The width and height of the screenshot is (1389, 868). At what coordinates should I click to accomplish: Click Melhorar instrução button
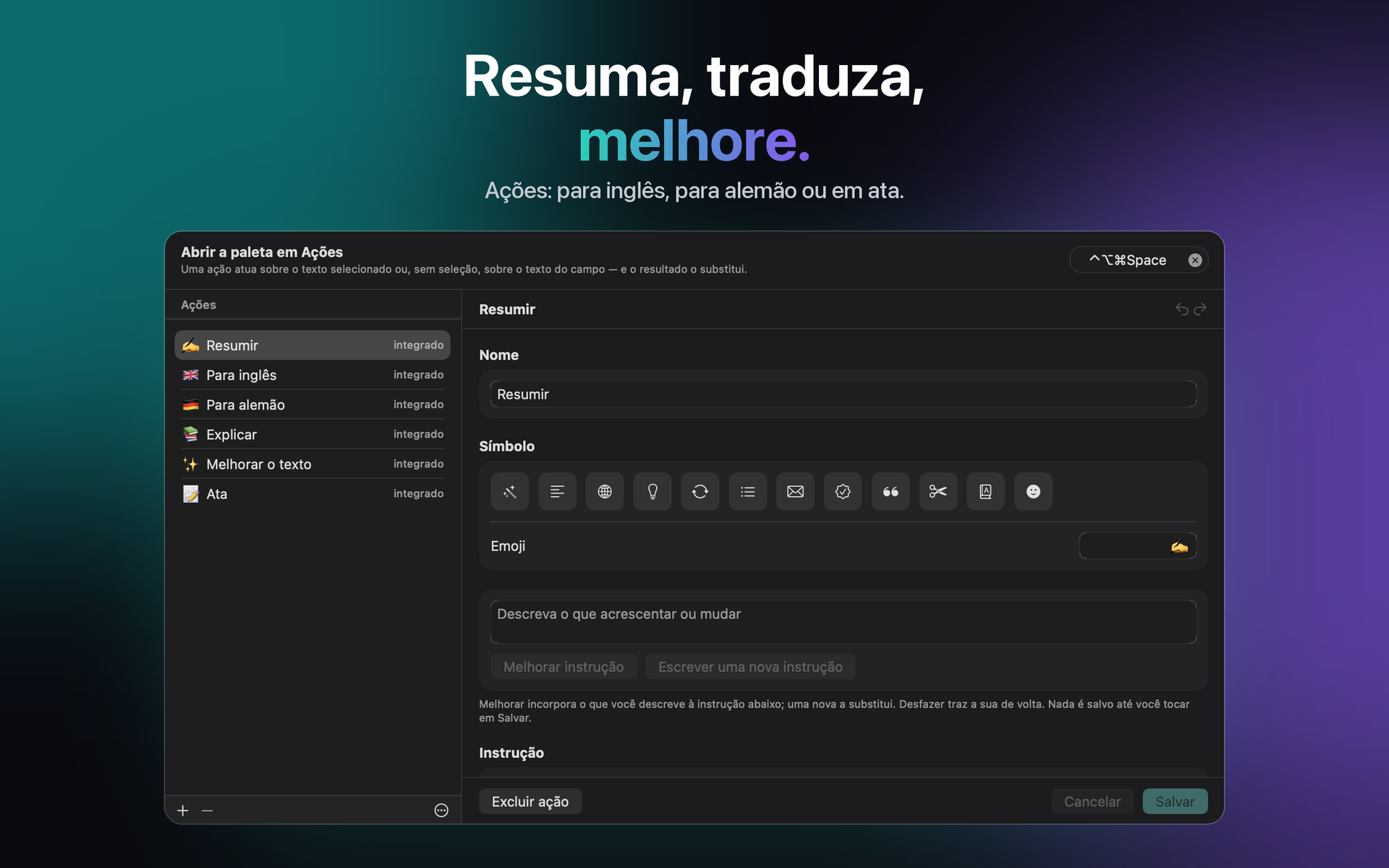point(564,667)
